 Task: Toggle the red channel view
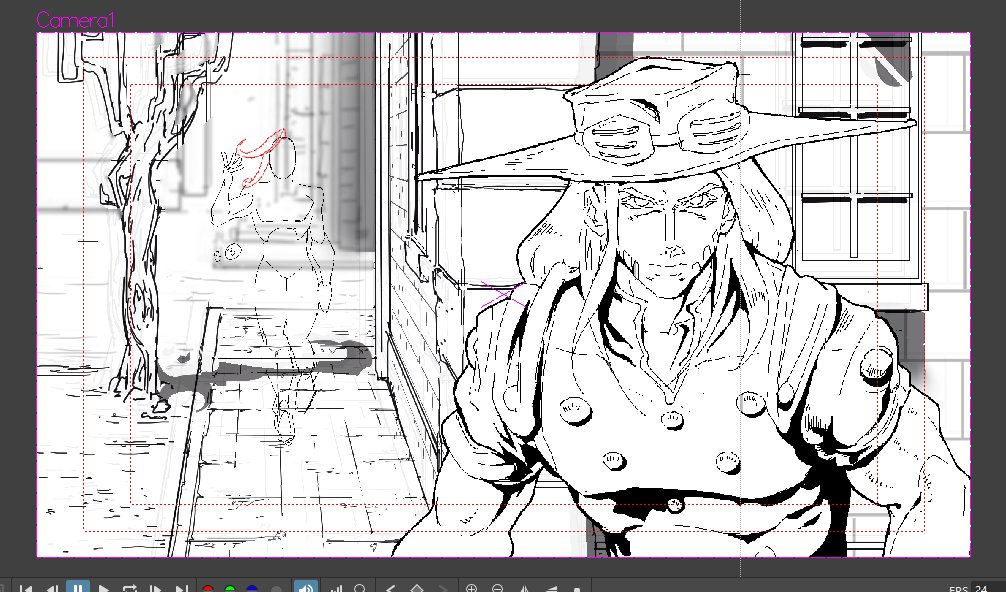pos(208,588)
